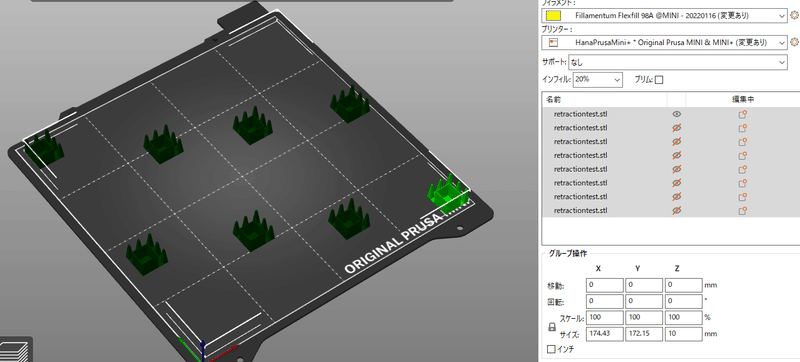The height and width of the screenshot is (362, 800).
Task: Open the printer settings gear icon
Action: (794, 42)
